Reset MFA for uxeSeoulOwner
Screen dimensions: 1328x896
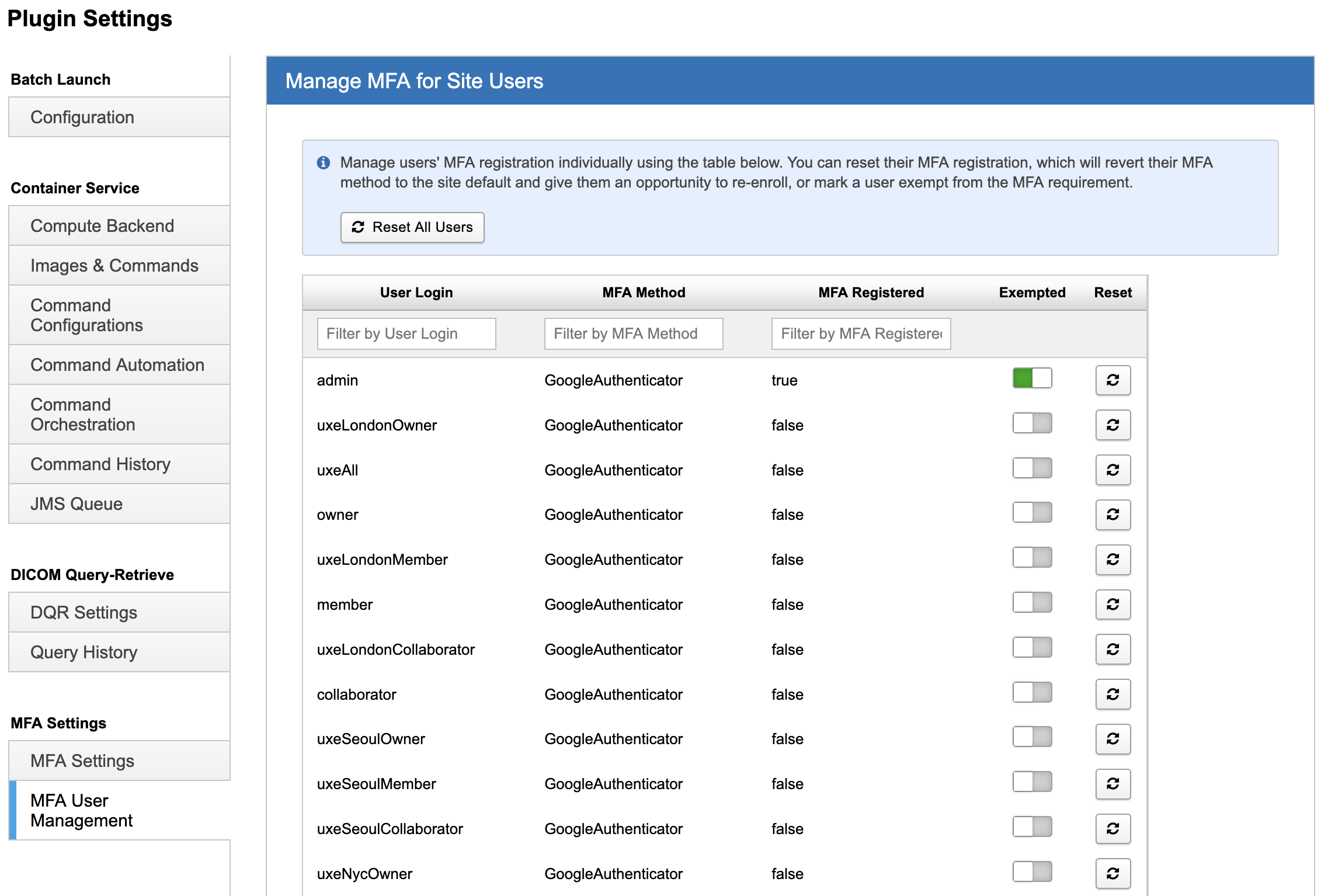click(x=1113, y=739)
